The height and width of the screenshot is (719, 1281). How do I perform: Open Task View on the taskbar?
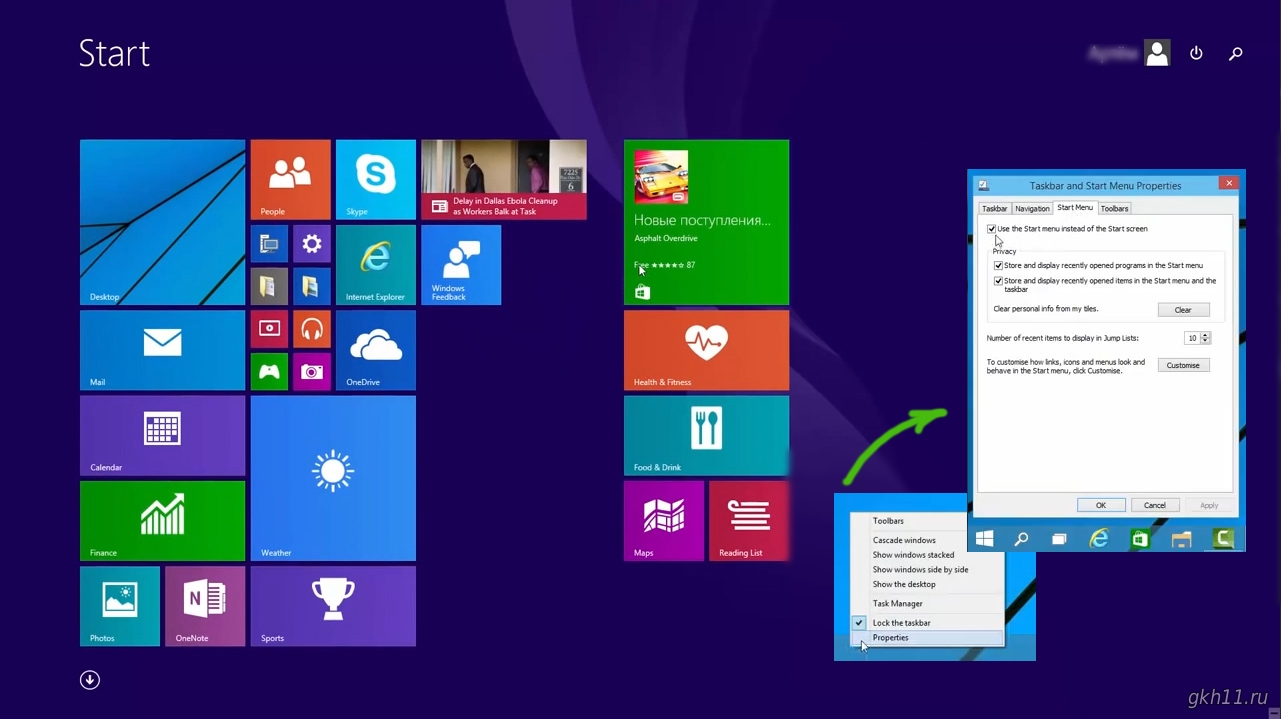click(1059, 539)
